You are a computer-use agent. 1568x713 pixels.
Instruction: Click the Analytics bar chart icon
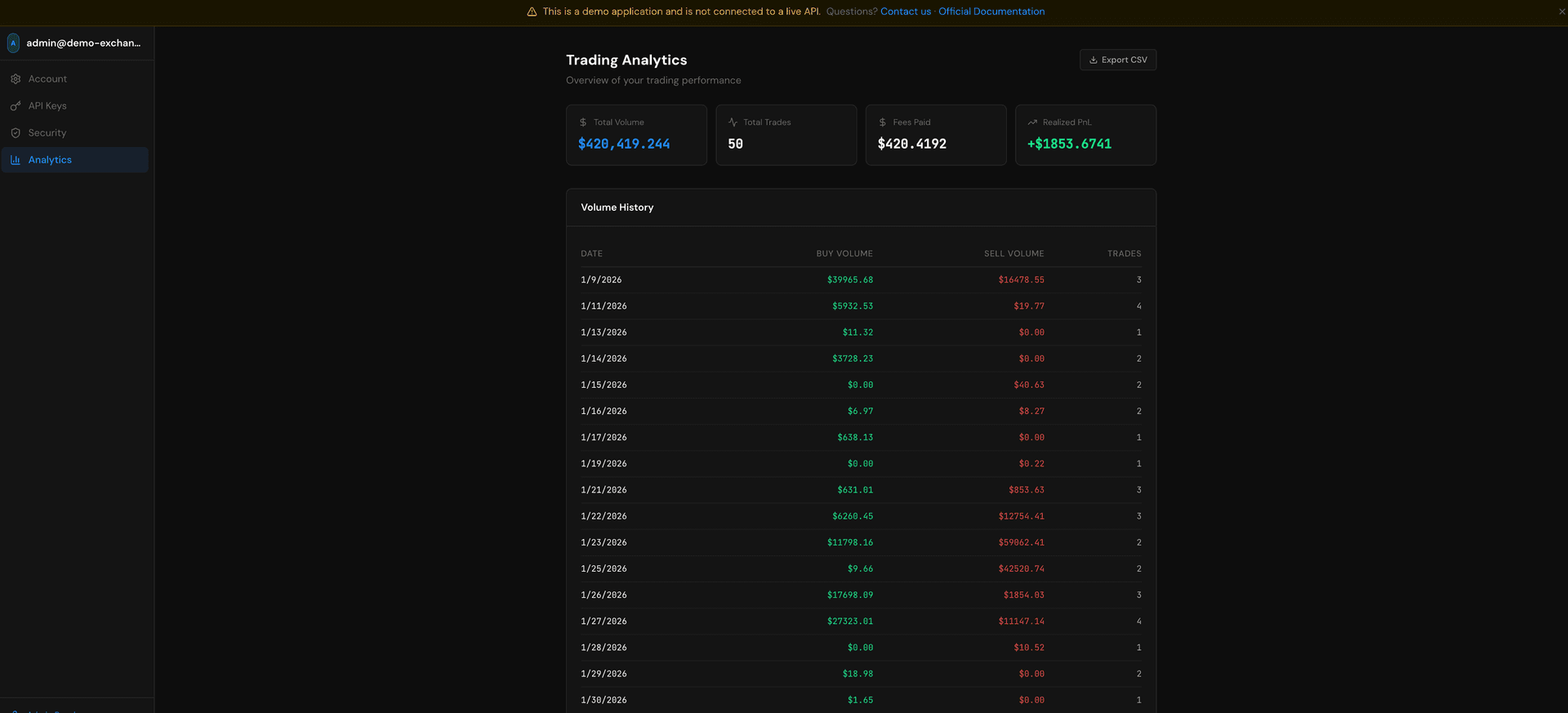[x=16, y=160]
